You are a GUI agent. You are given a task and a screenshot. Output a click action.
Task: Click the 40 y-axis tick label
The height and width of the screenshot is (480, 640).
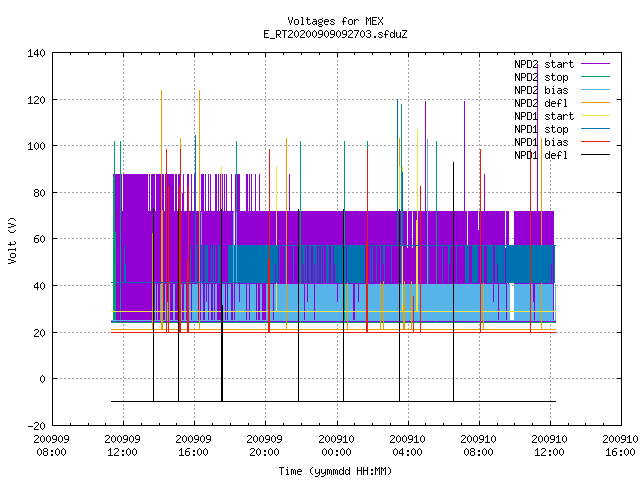(39, 286)
